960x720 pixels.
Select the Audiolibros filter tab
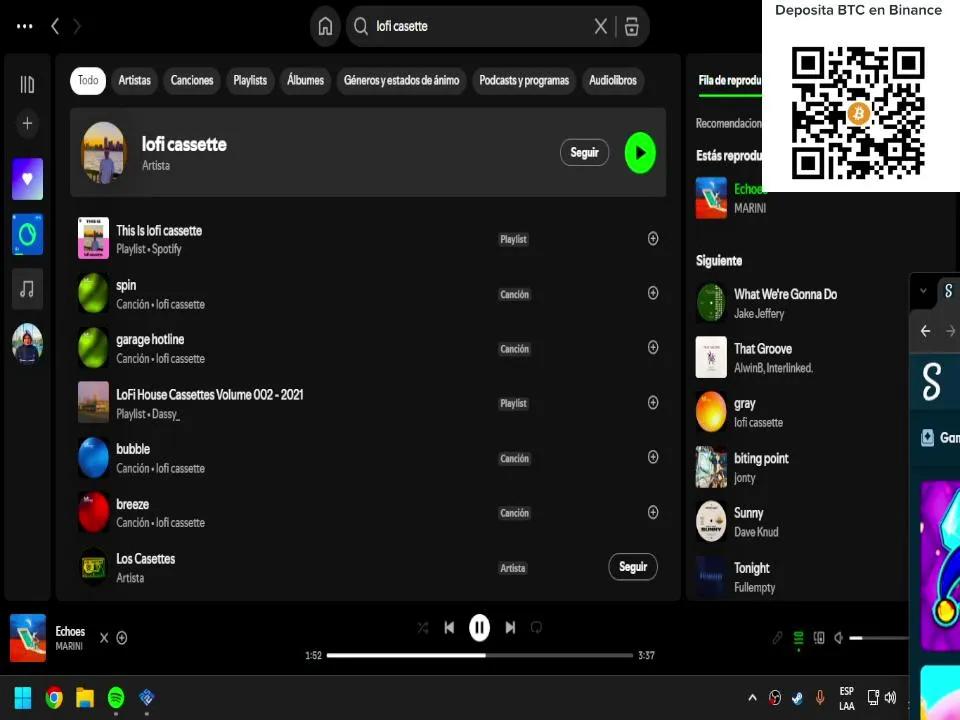[612, 80]
